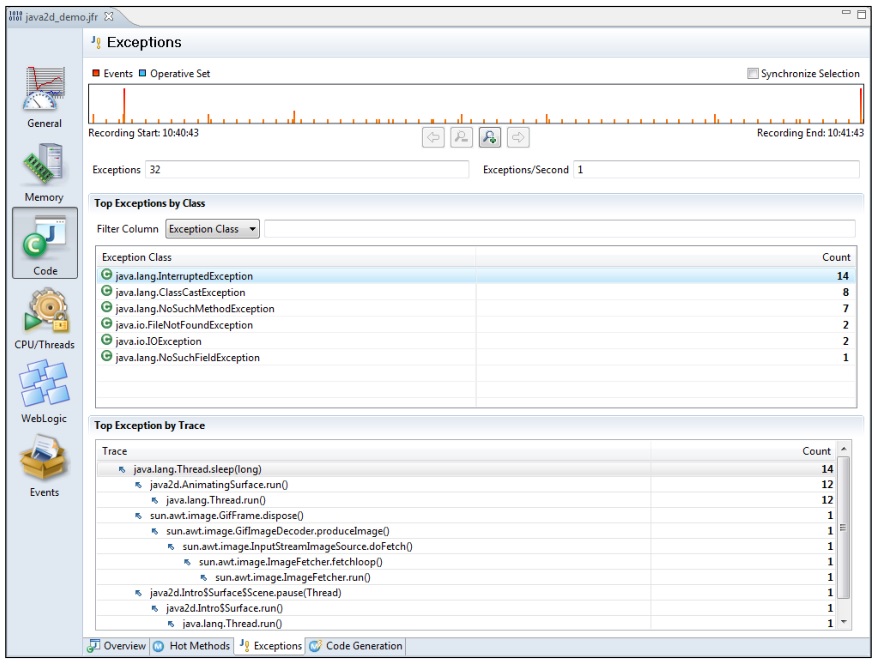
Task: Click the arrow icon beside ImageFetcher.fetchloop()
Action: pyautogui.click(x=187, y=562)
